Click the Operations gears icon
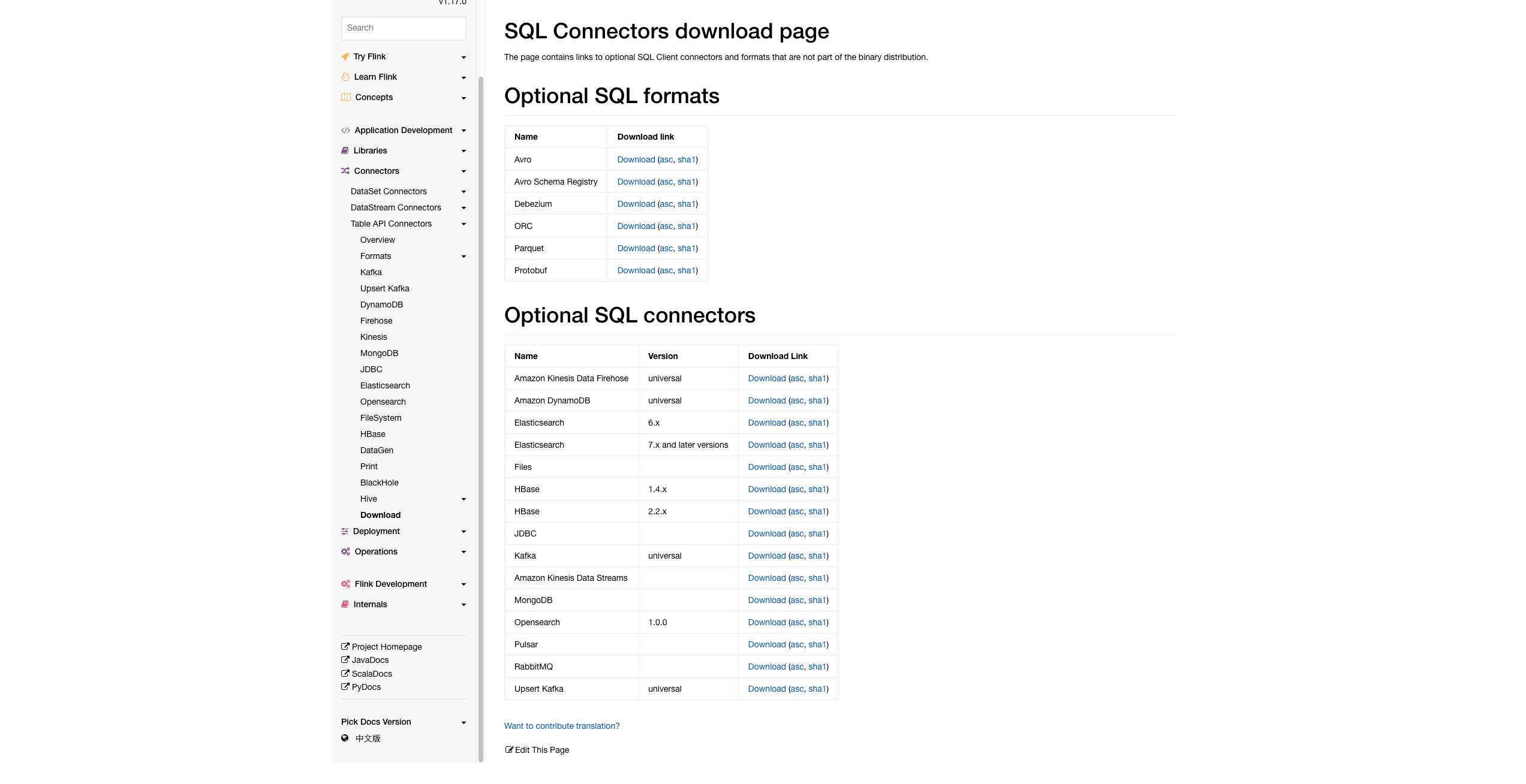Screen dimensions: 1526x784 pyautogui.click(x=346, y=551)
